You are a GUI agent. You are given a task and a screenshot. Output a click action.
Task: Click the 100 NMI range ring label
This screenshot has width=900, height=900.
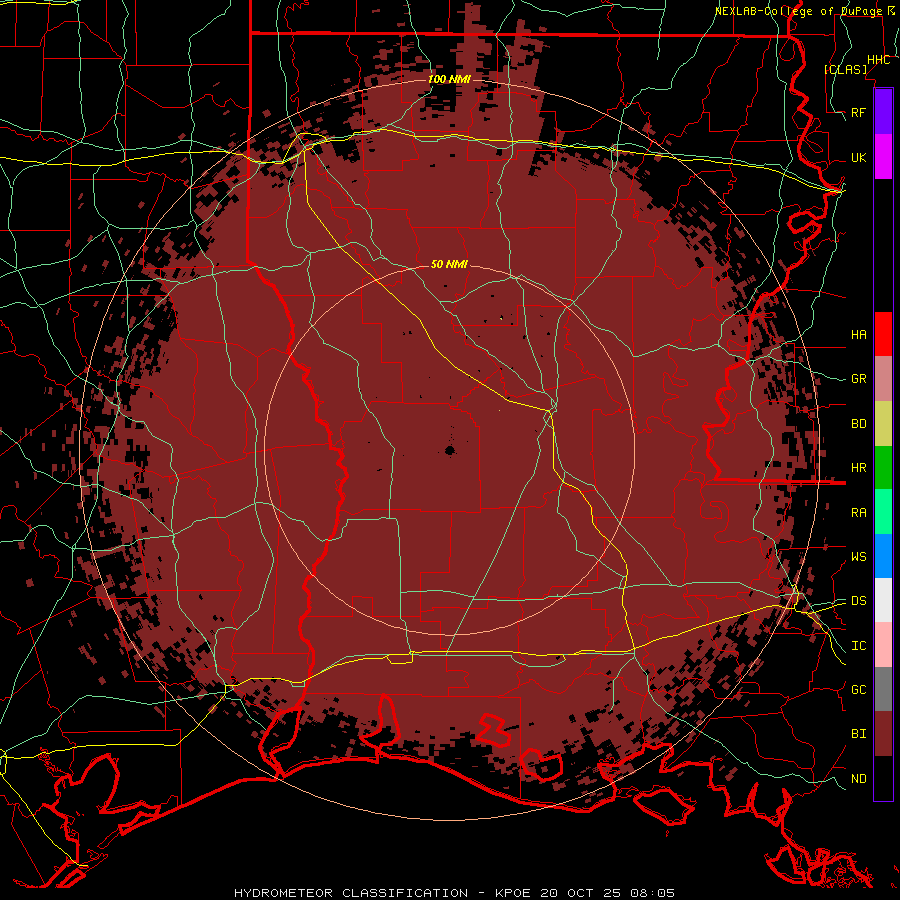tap(449, 79)
